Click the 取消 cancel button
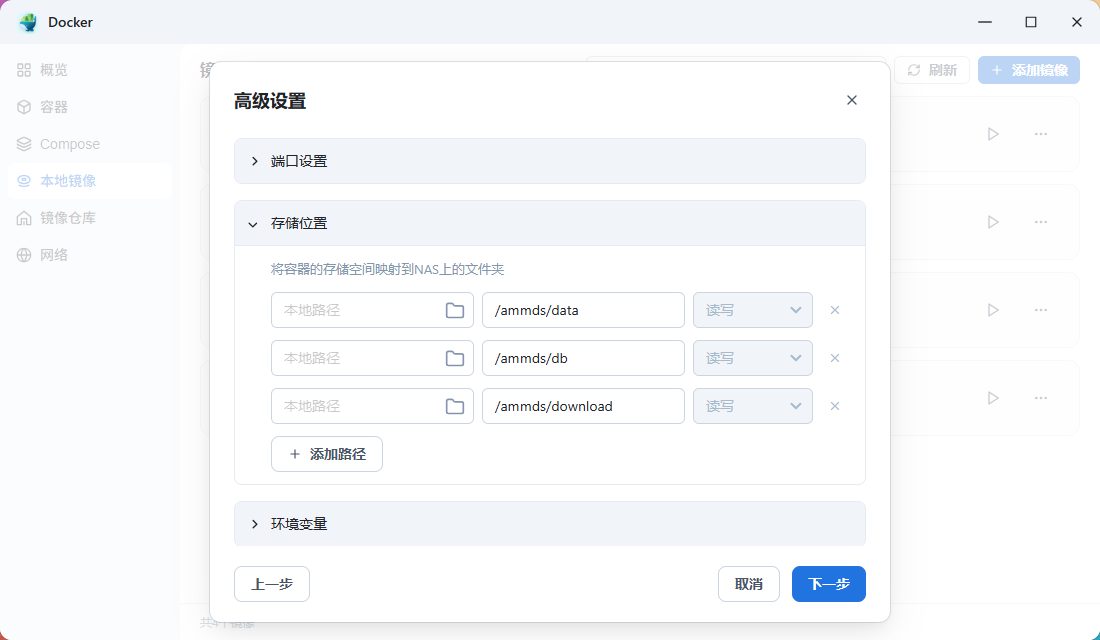 click(748, 583)
